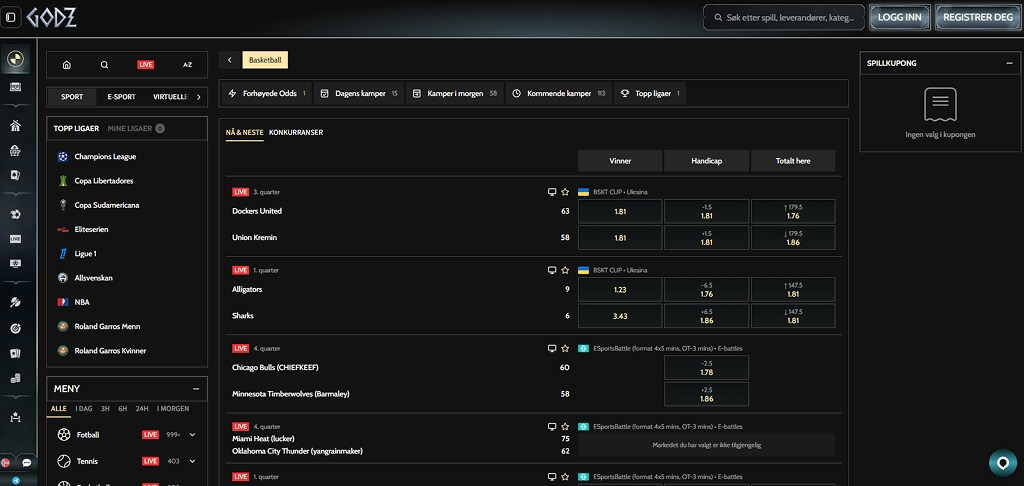Open match tracker icon for Alligators match
1024x486 pixels.
[x=552, y=270]
